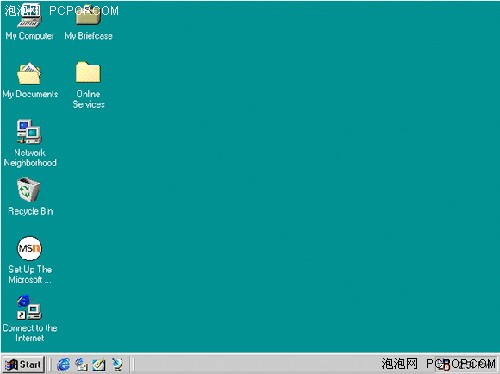Screen dimensions: 500x374
Task: Click the View Channels quick launch icon
Action: [x=117, y=364]
